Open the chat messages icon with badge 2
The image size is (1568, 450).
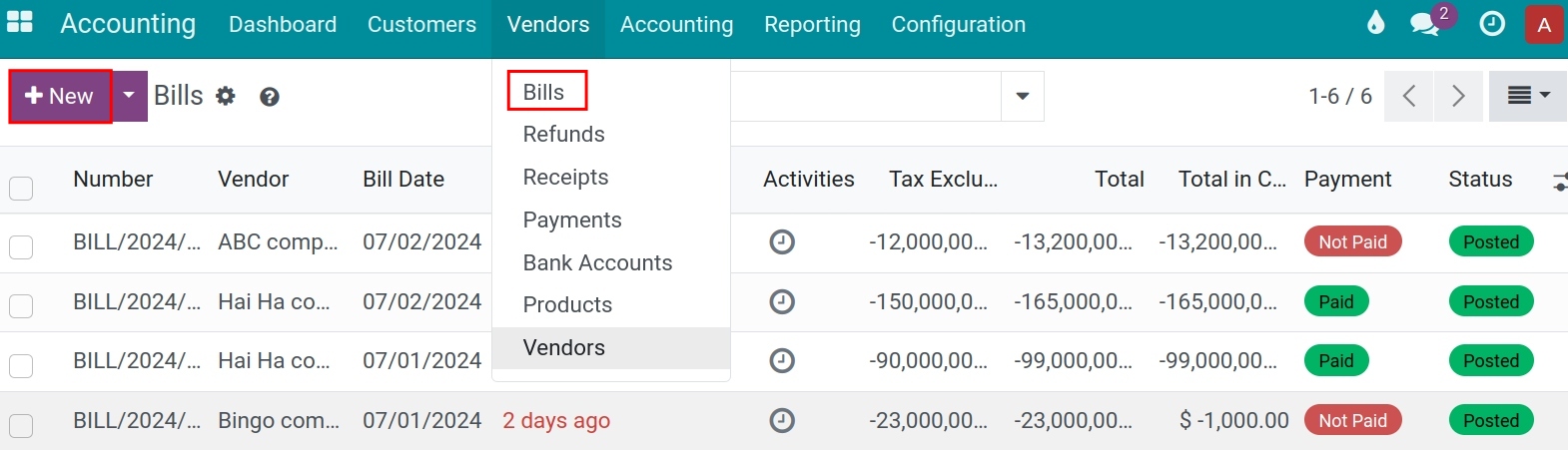(x=1425, y=24)
